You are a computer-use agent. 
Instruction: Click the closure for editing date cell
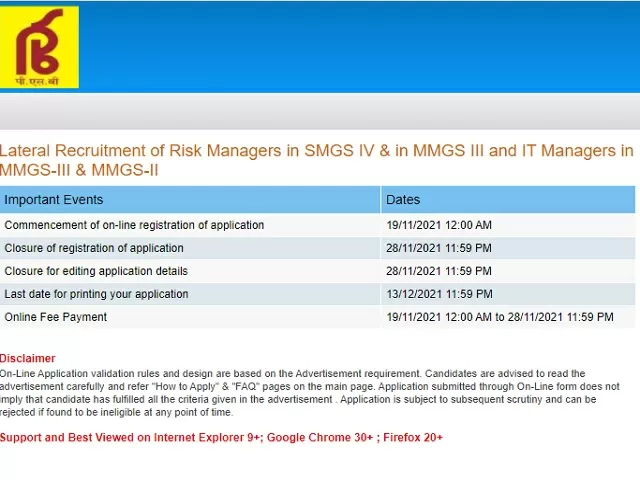coord(439,271)
